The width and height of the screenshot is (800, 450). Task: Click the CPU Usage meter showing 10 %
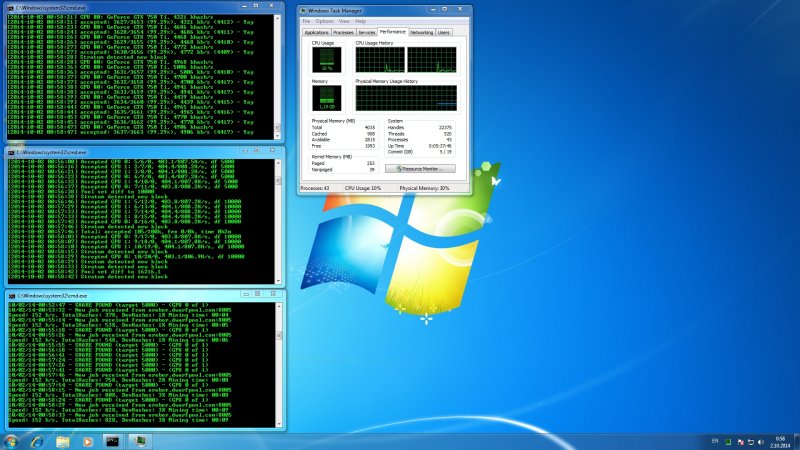pyautogui.click(x=327, y=60)
